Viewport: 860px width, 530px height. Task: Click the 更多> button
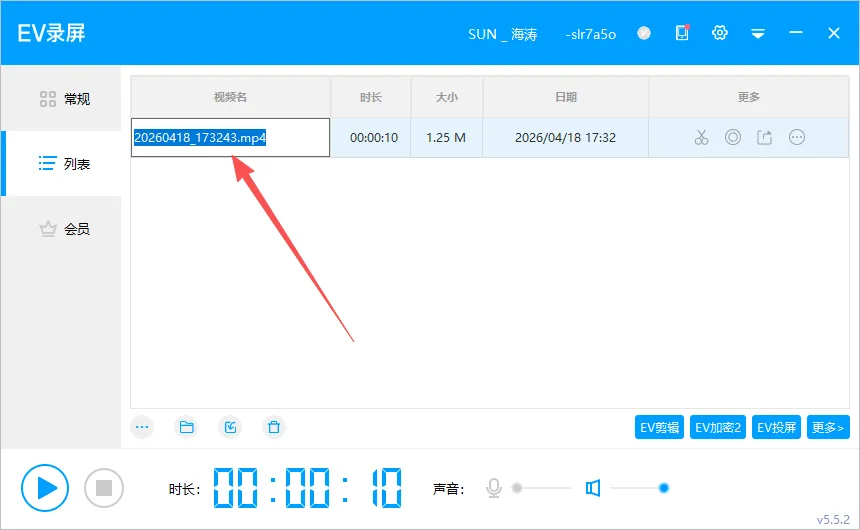[x=828, y=427]
